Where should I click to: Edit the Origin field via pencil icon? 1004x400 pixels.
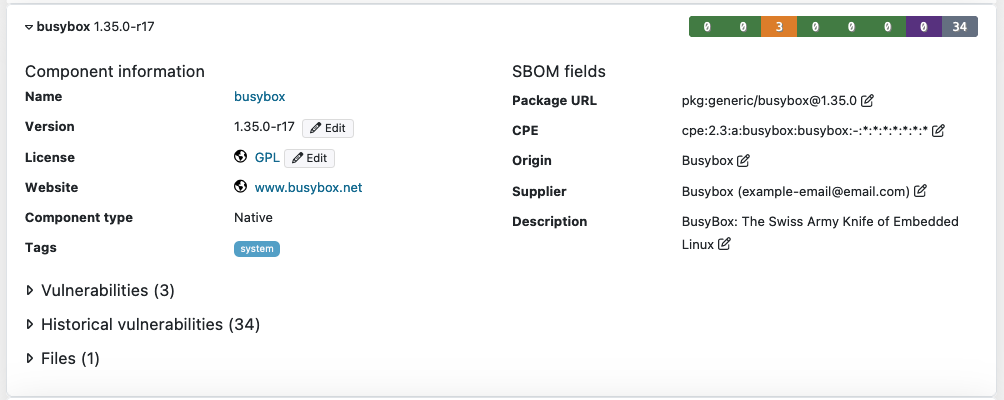[743, 160]
